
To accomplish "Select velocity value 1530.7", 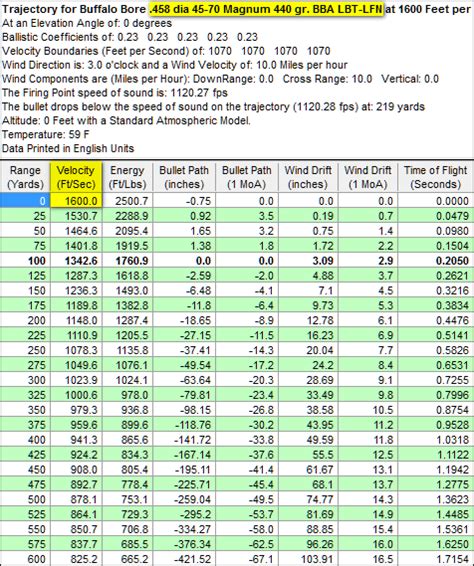I will click(76, 216).
